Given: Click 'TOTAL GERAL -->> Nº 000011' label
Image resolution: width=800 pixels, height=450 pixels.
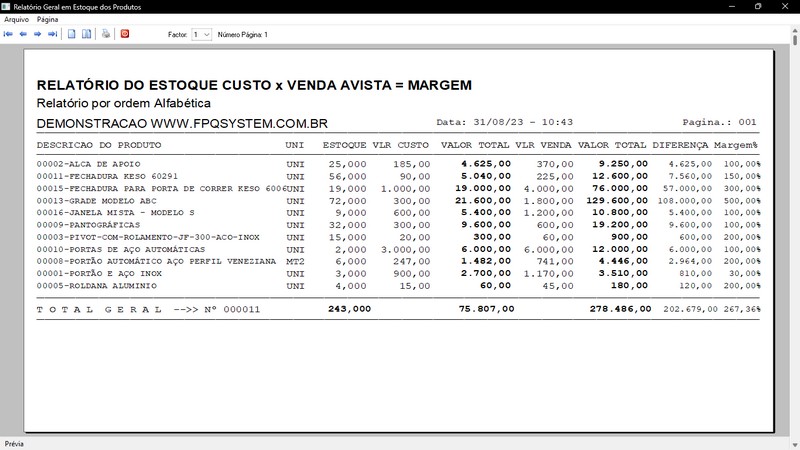Looking at the screenshot, I should [148, 309].
